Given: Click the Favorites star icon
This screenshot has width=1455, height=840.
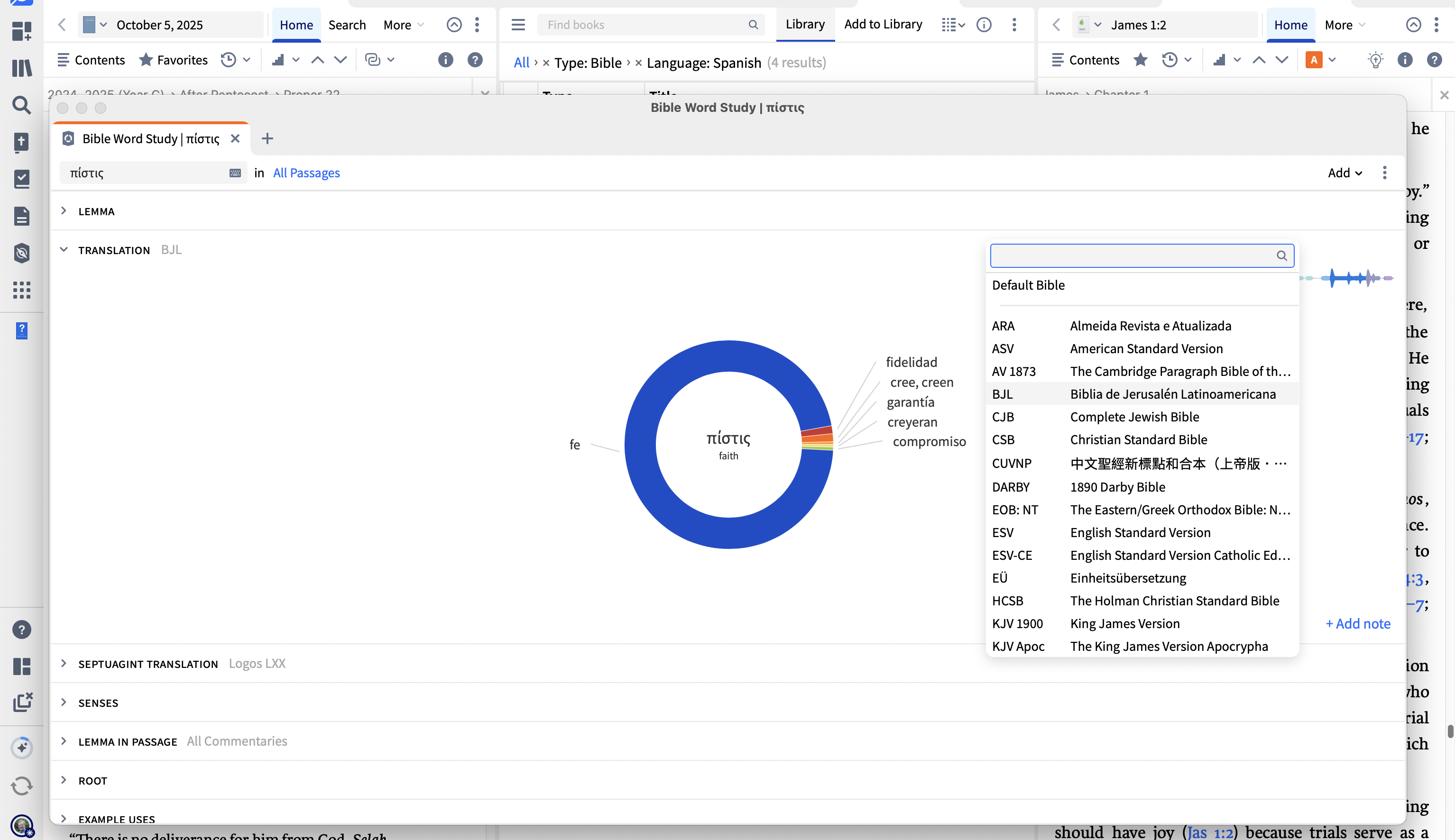Looking at the screenshot, I should coord(146,60).
